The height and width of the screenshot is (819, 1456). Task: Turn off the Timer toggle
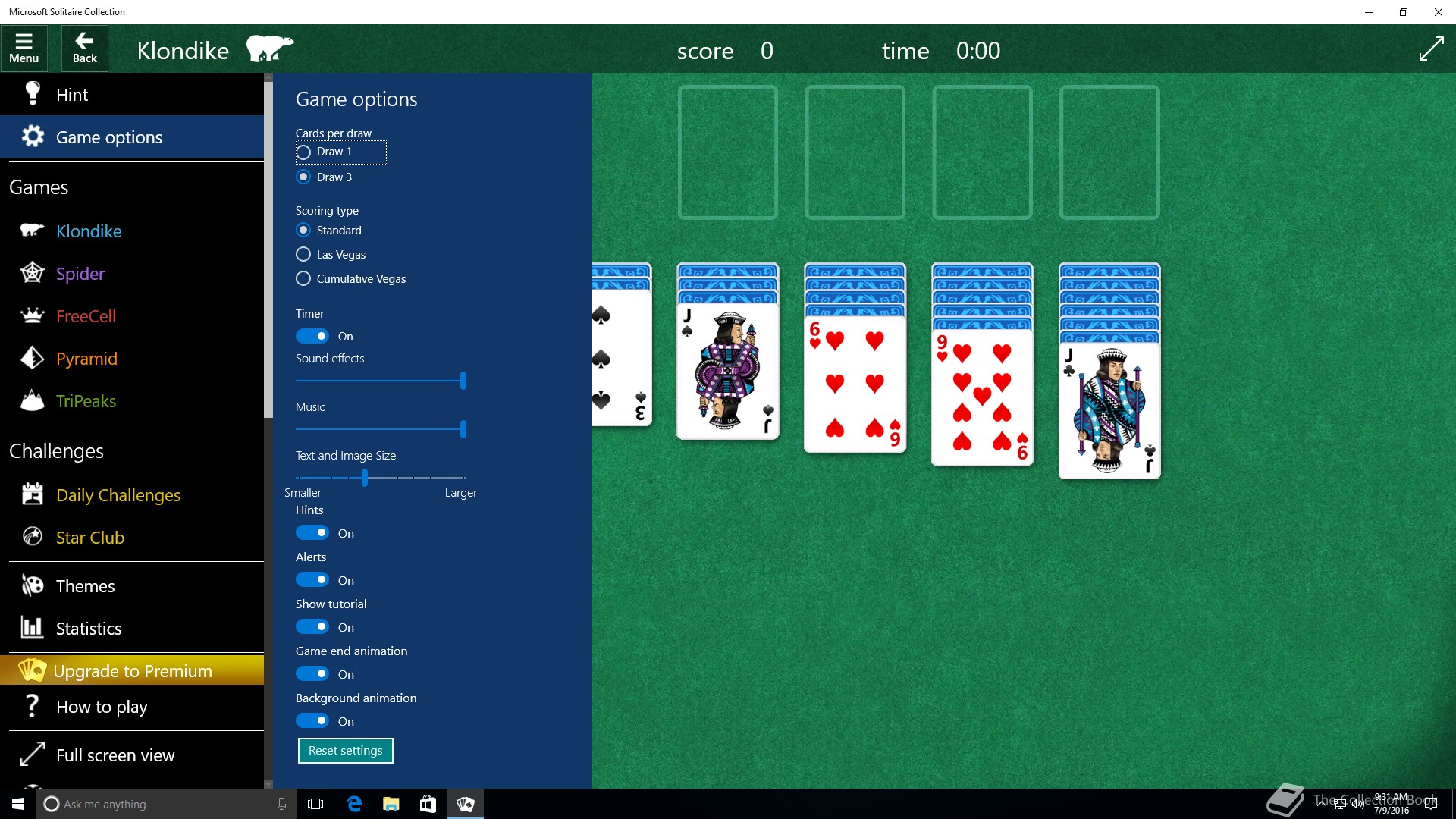(312, 336)
